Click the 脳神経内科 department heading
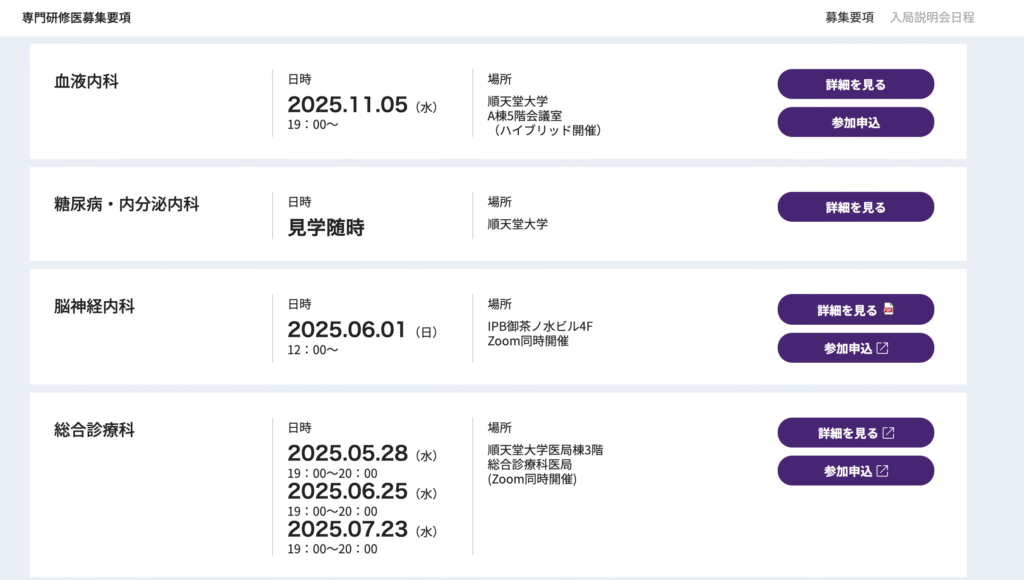The width and height of the screenshot is (1024, 580). point(94,307)
